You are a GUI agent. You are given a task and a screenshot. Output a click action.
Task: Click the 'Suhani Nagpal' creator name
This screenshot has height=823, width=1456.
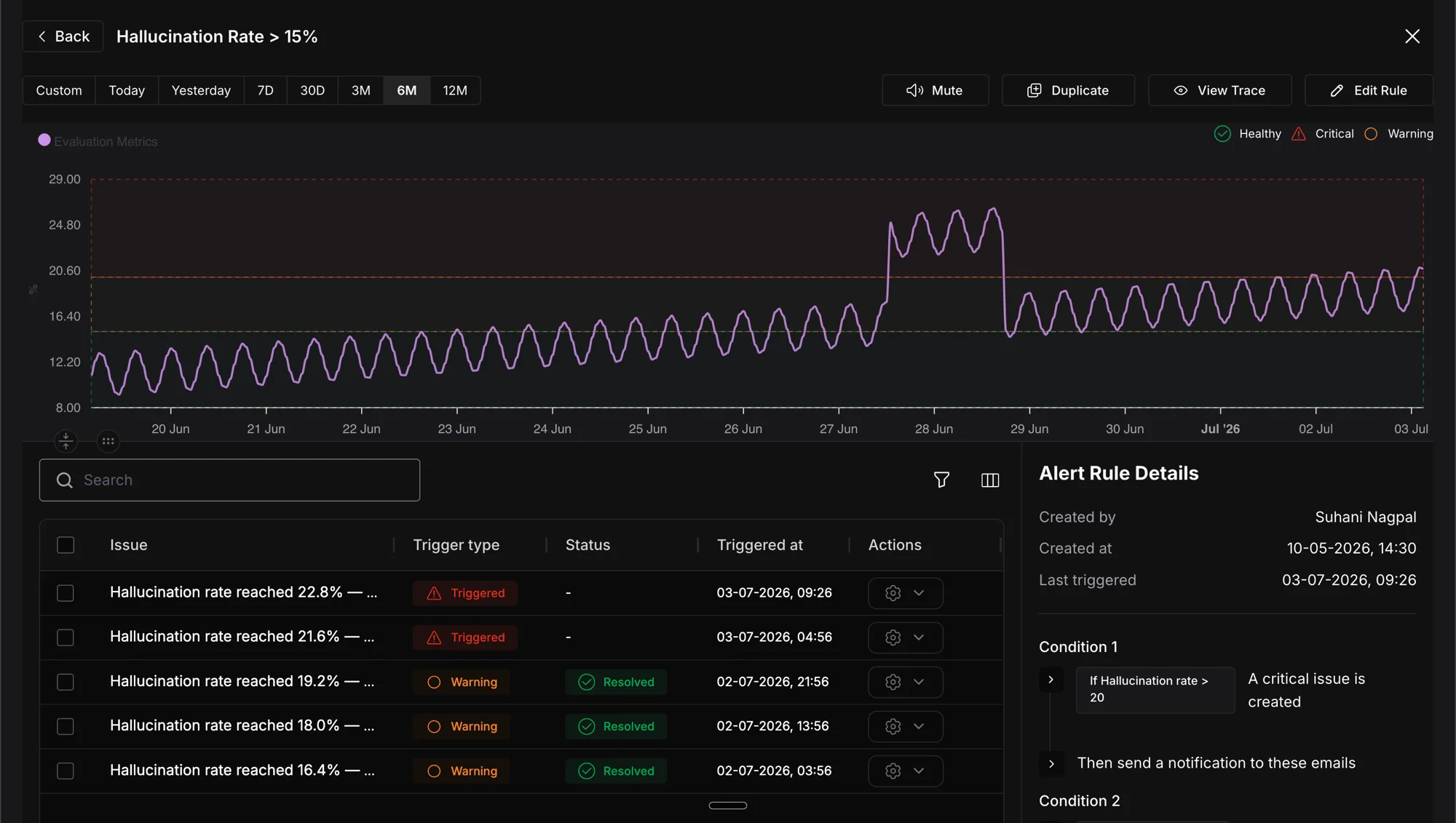click(x=1365, y=517)
